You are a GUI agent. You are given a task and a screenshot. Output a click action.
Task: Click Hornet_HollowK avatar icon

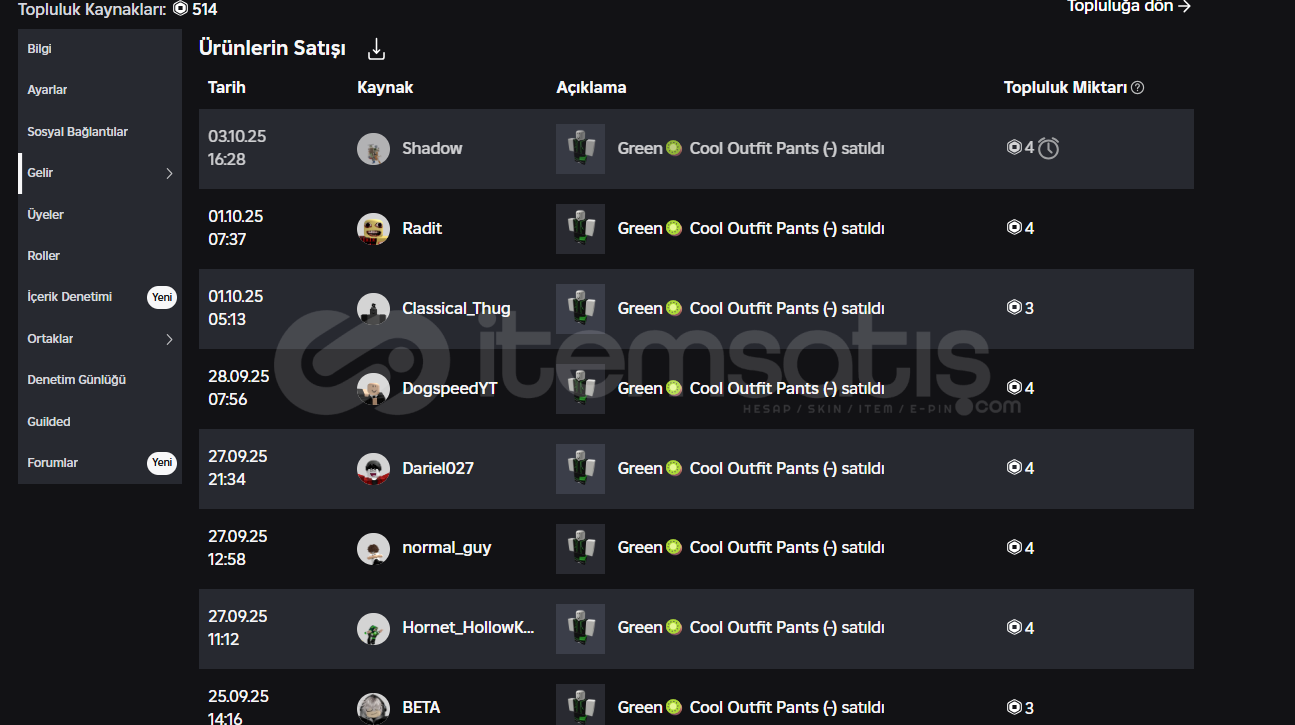tap(373, 628)
